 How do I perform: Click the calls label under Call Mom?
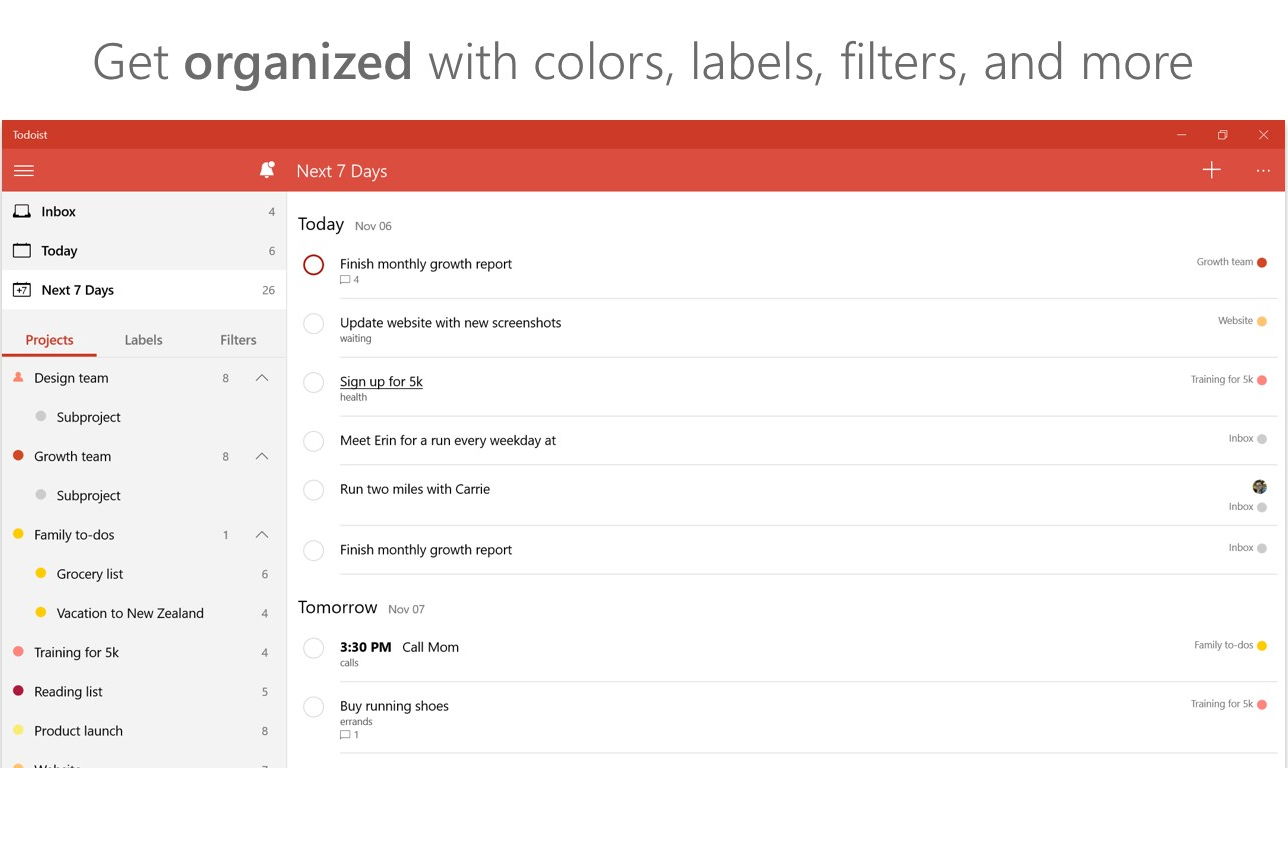coord(349,663)
